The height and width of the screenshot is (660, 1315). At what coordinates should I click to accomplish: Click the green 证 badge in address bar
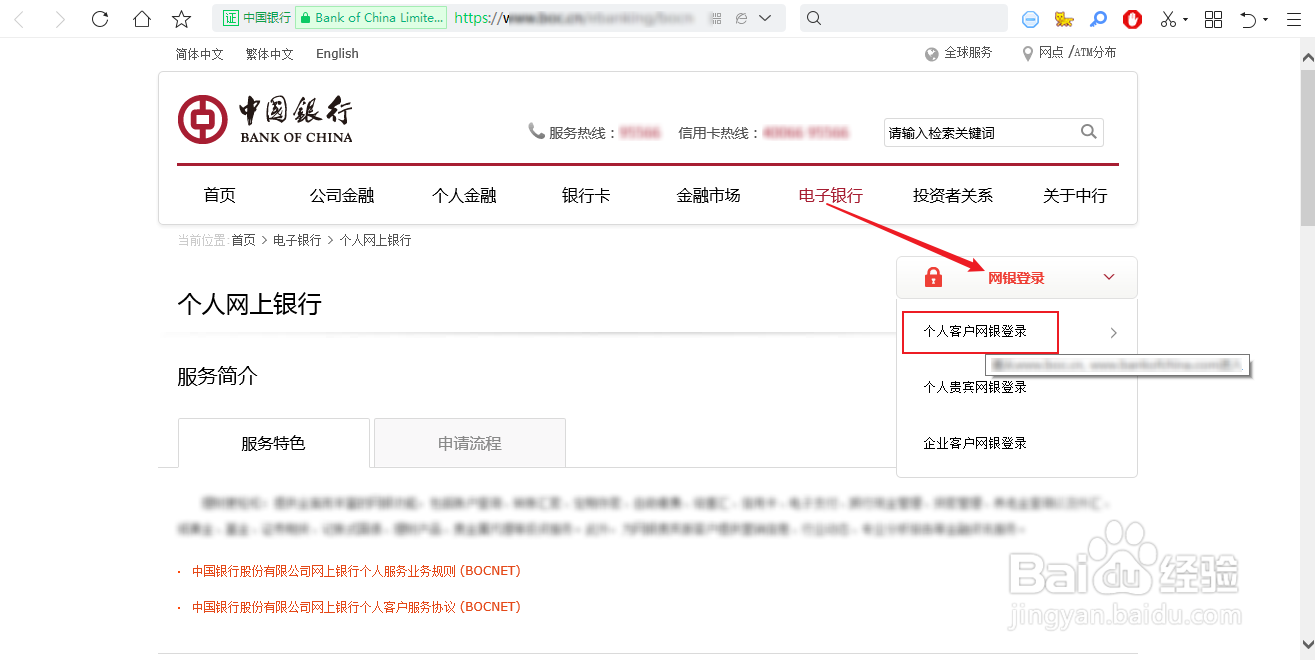tap(231, 17)
